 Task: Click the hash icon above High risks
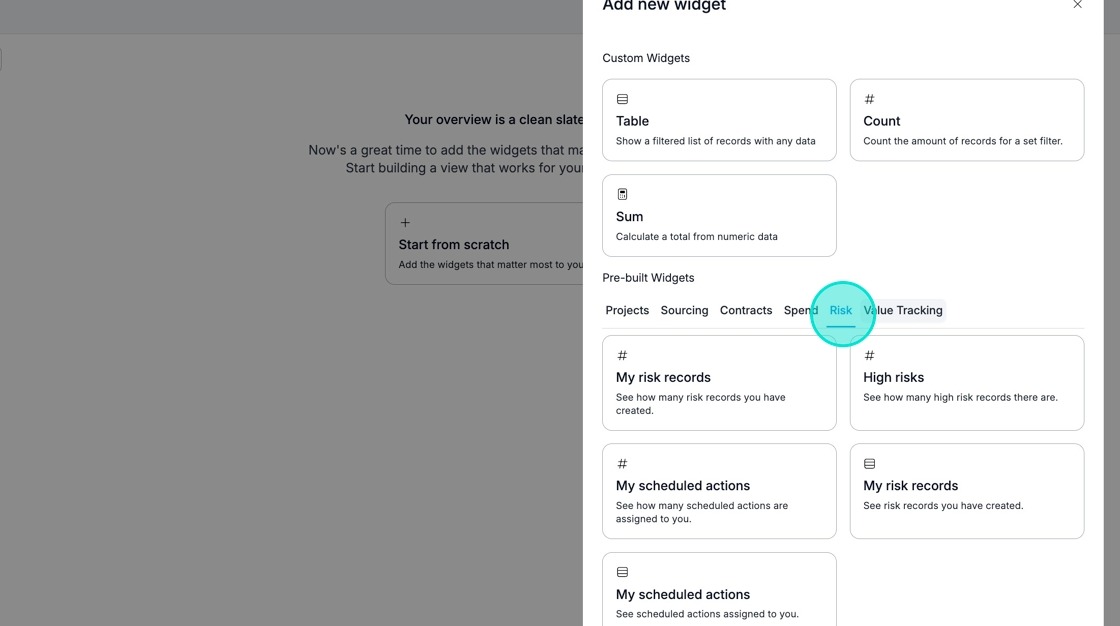(x=869, y=355)
